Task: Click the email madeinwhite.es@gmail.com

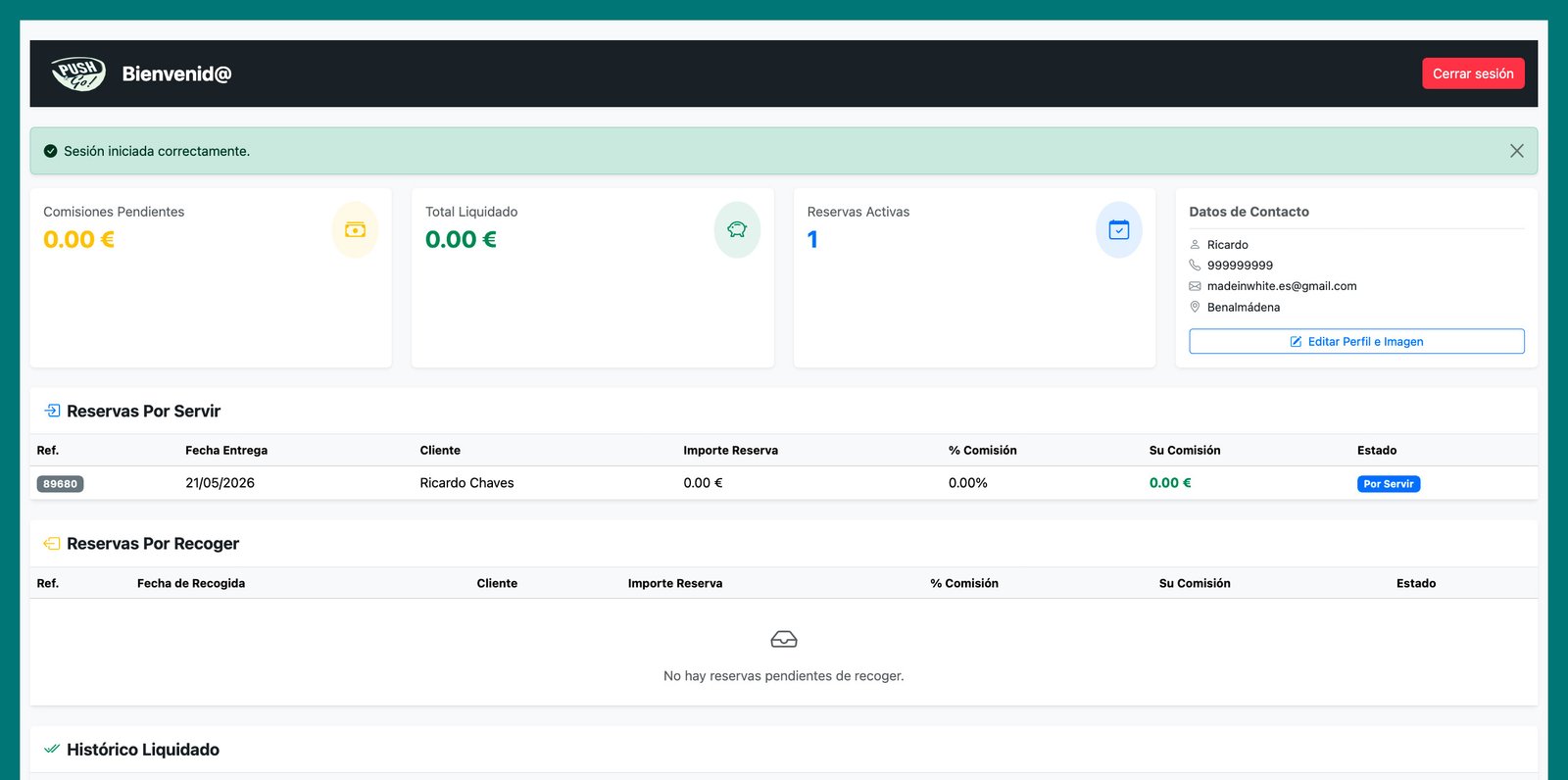Action: pos(1281,286)
